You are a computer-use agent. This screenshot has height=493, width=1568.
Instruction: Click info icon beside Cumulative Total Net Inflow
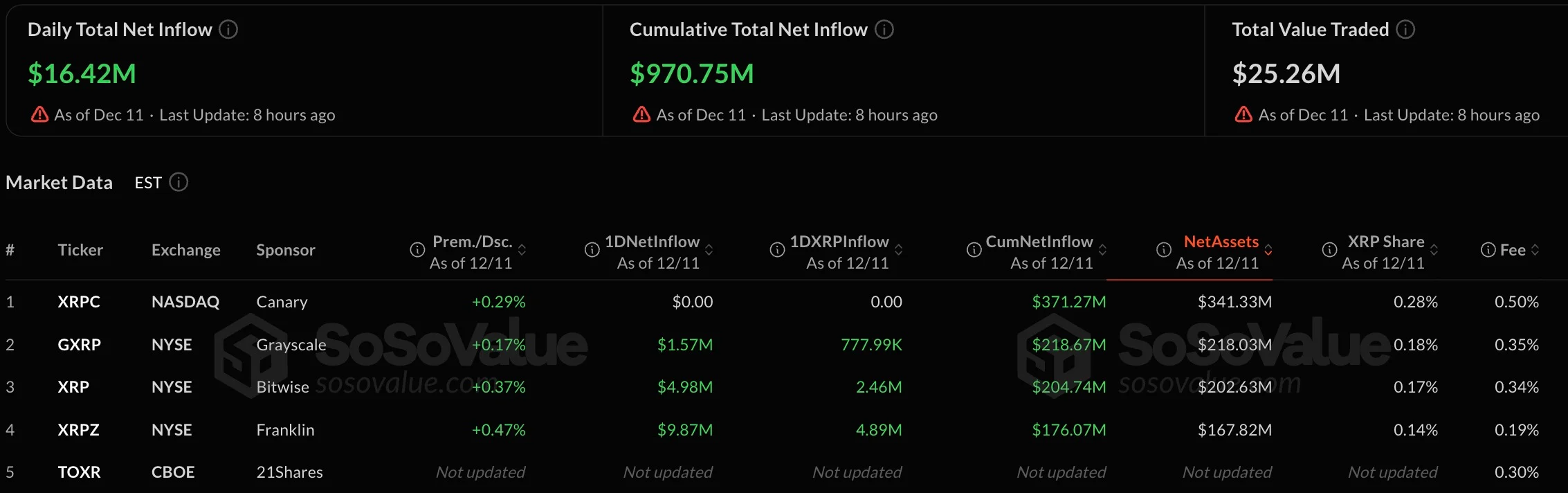pos(884,30)
